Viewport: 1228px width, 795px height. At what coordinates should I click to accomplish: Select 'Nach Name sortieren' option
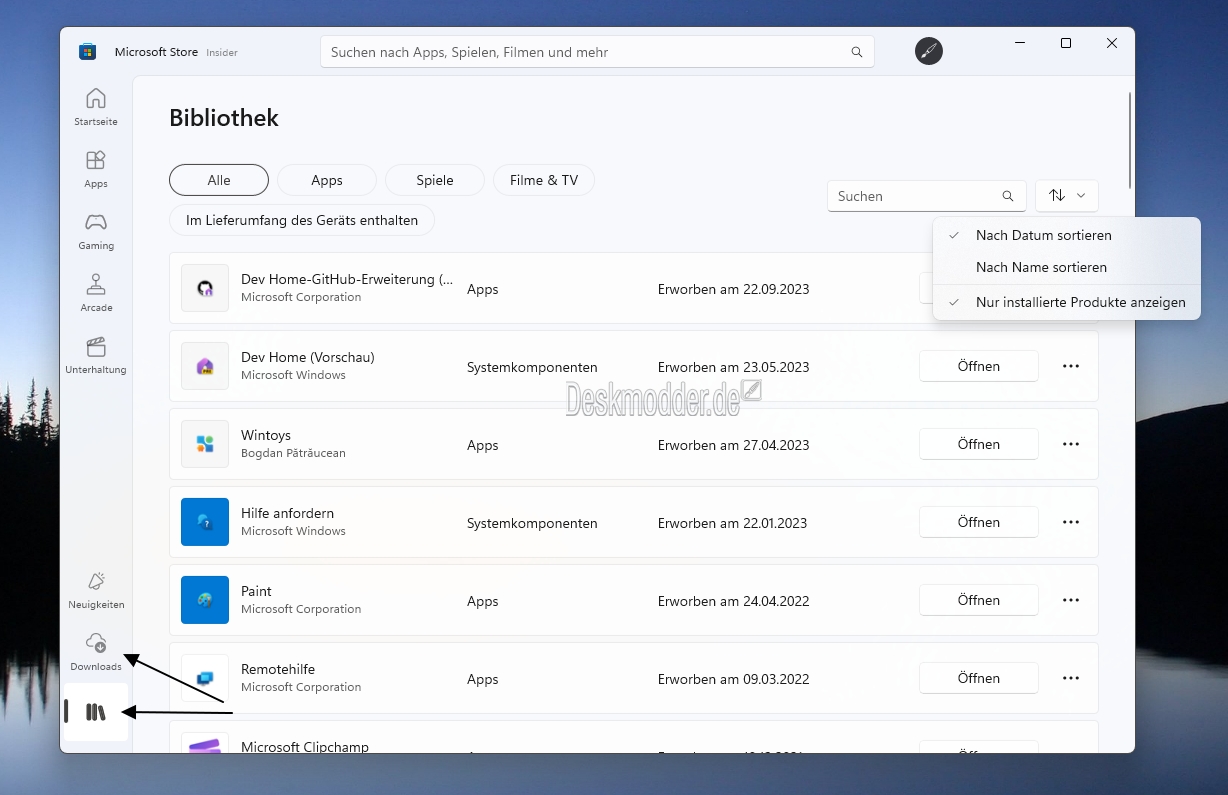[x=1041, y=267]
